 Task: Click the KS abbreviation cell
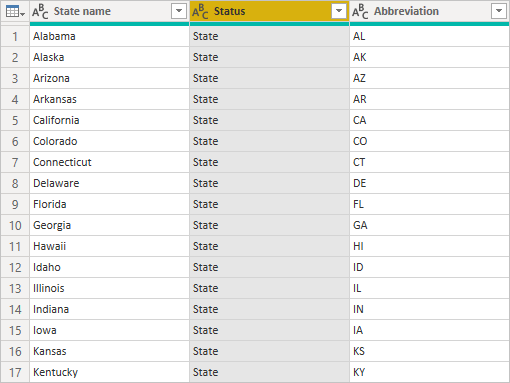click(429, 351)
